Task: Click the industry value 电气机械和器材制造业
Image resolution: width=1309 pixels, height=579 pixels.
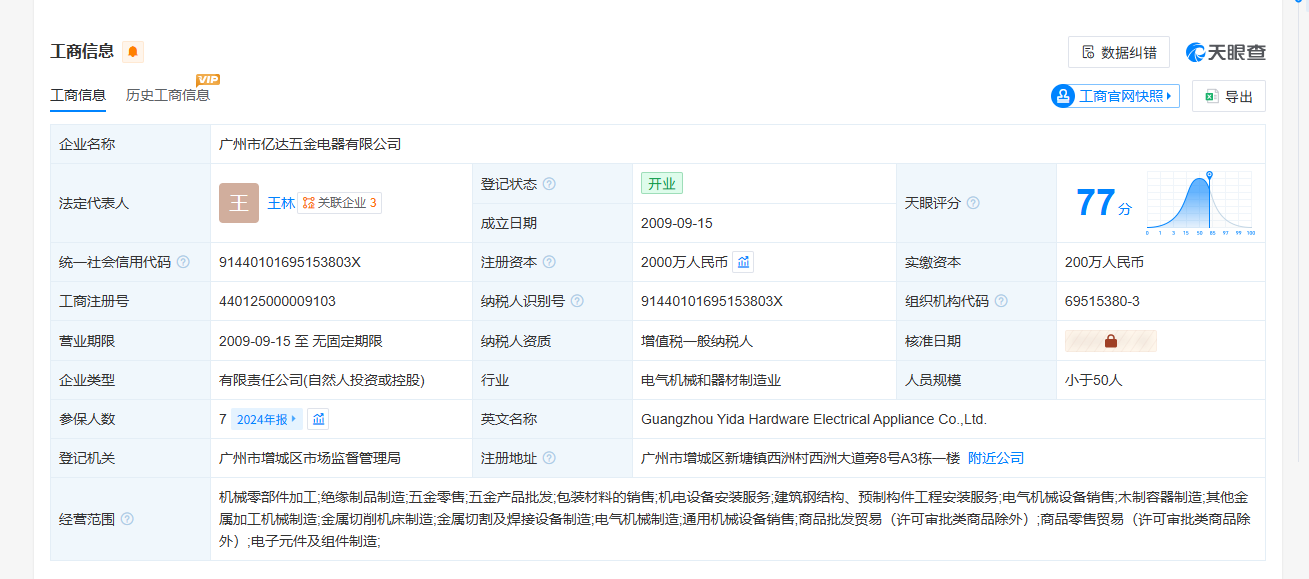Action: (711, 380)
